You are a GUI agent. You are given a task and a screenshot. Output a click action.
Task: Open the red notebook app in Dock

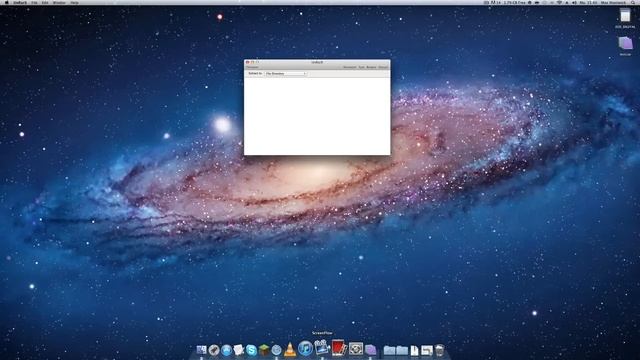339,348
